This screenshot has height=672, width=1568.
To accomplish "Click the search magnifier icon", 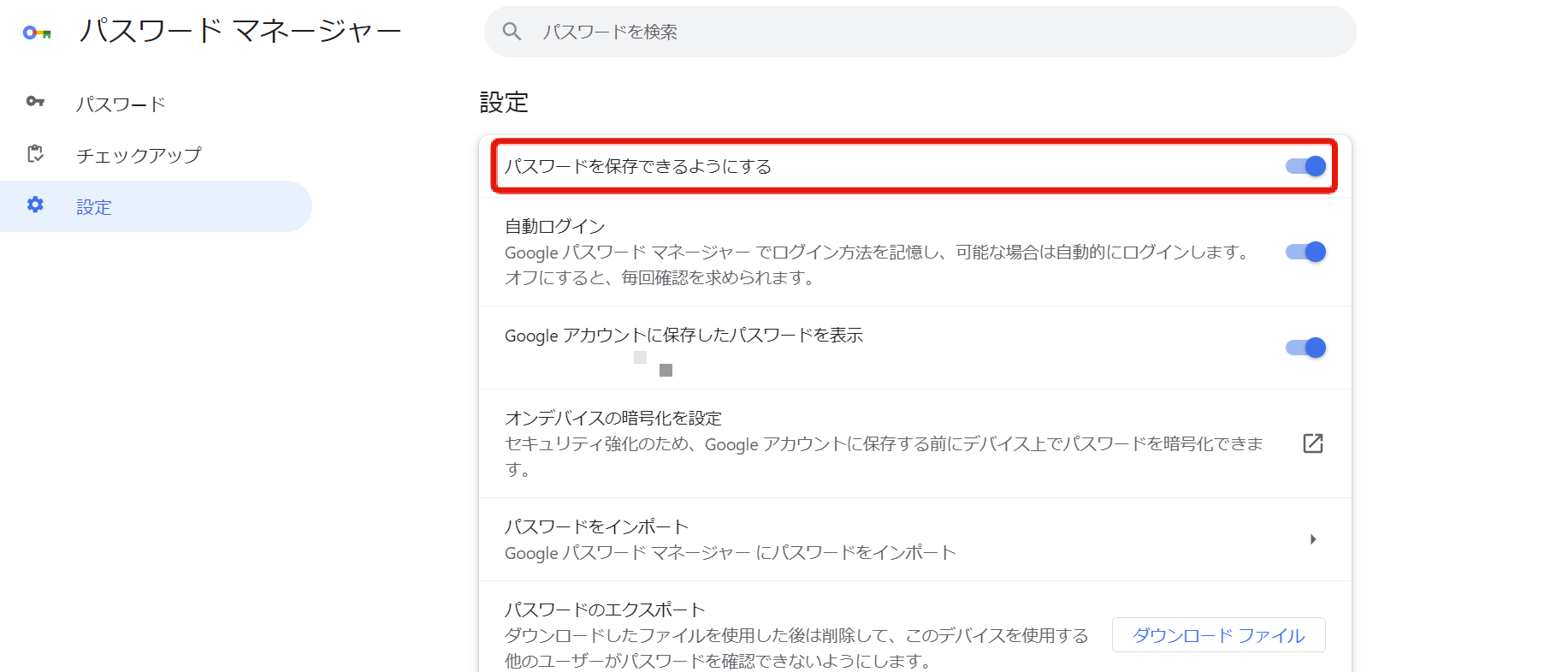I will point(512,32).
